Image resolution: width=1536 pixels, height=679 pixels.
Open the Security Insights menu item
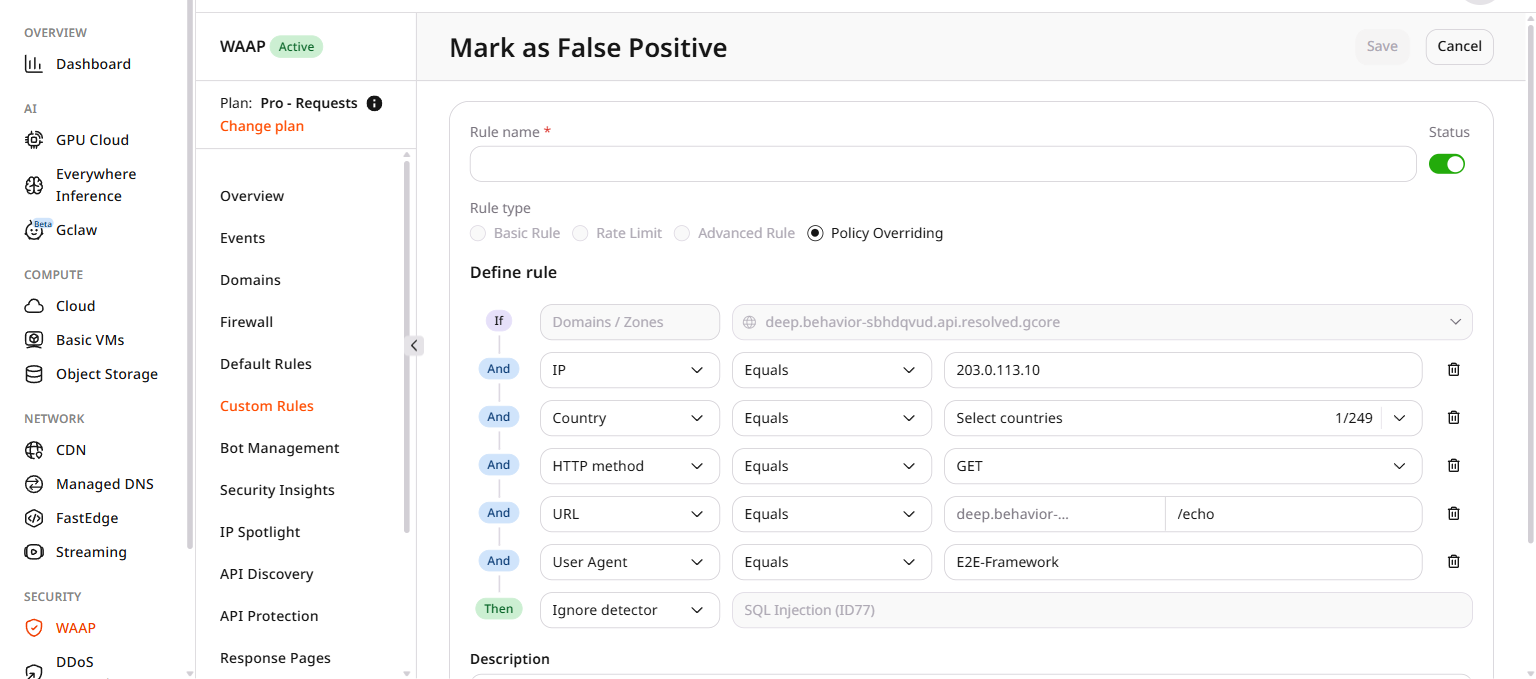[277, 490]
